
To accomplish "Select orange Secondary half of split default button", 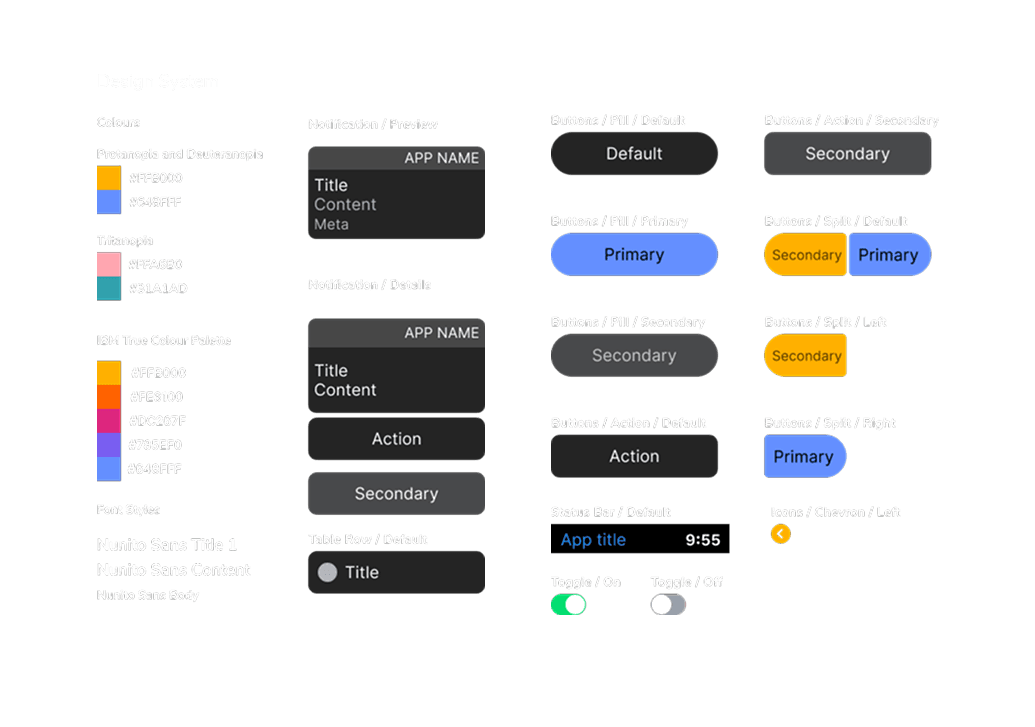I will pyautogui.click(x=805, y=254).
